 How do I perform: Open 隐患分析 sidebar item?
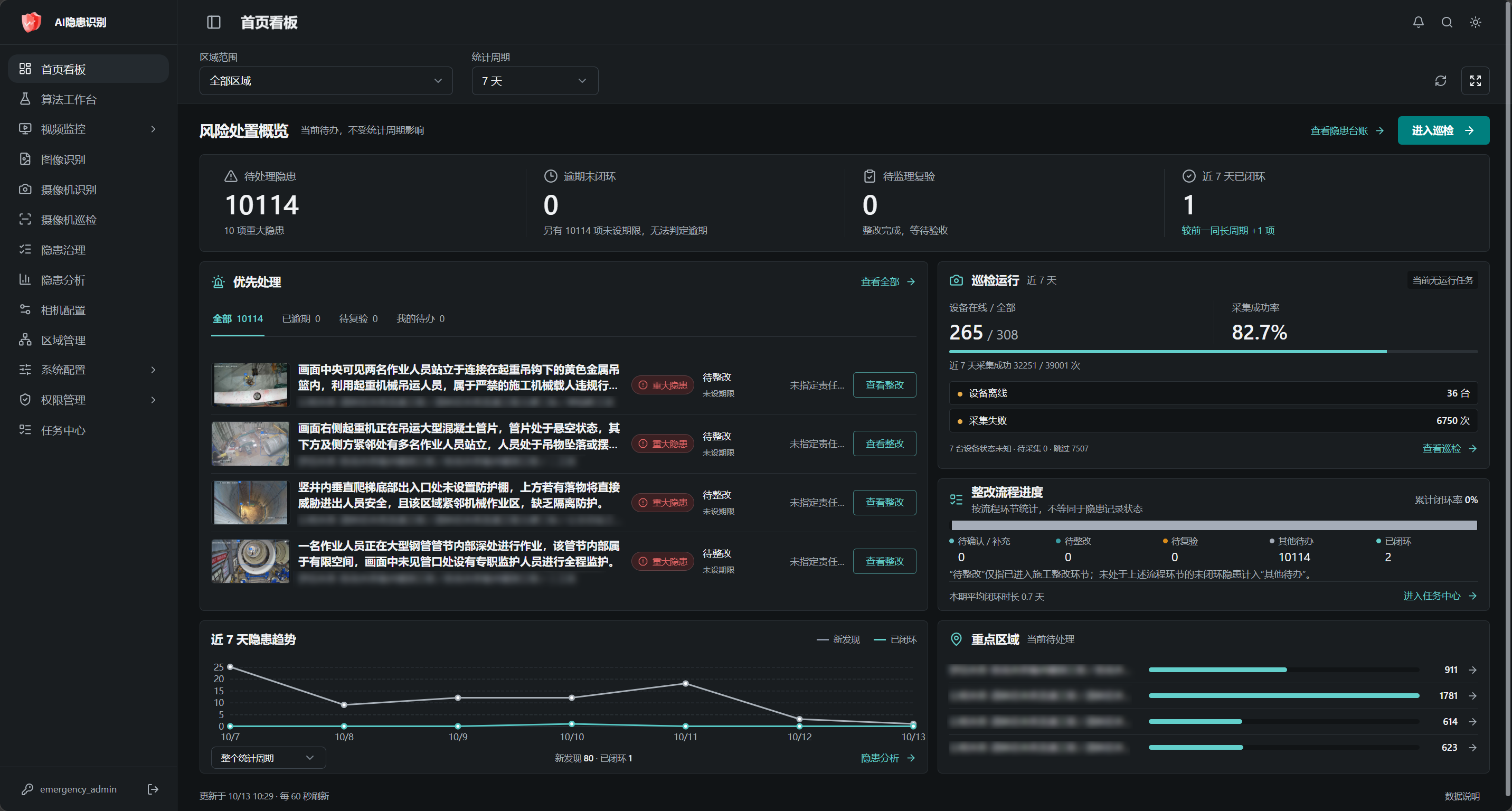88,280
